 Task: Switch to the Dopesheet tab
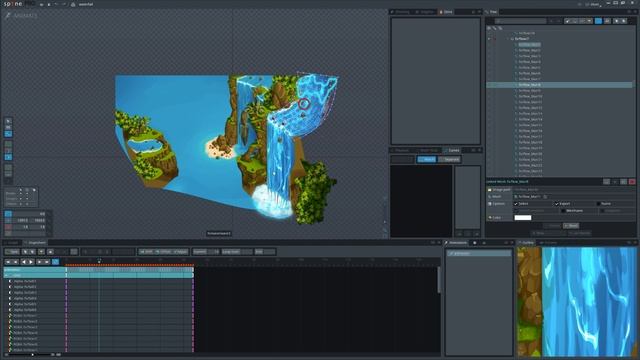click(35, 243)
